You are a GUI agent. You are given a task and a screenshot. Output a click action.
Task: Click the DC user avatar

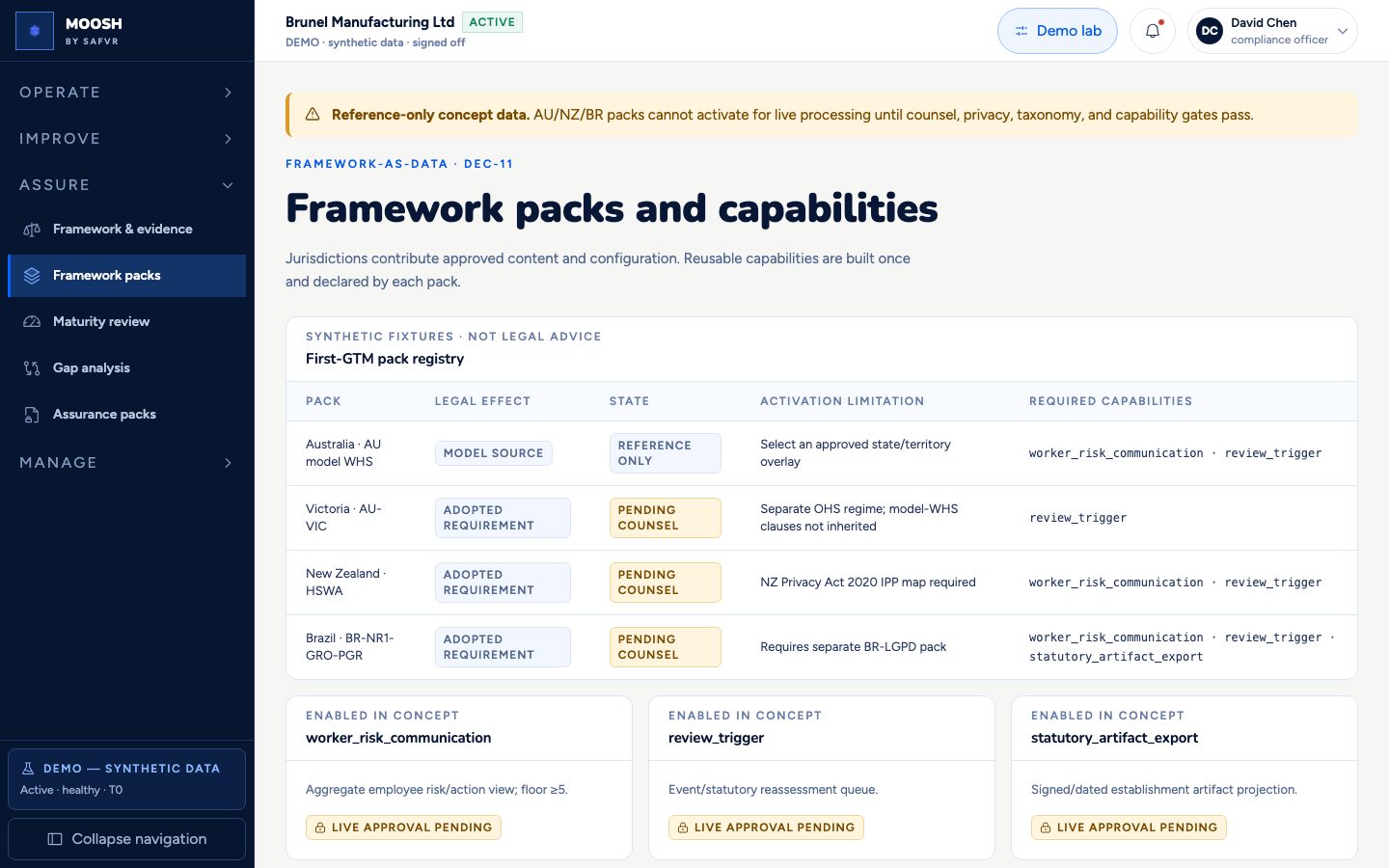click(x=1210, y=31)
